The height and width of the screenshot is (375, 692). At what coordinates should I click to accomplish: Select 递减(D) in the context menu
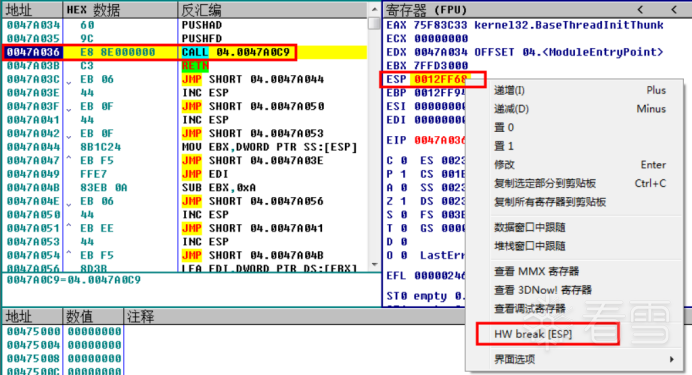pyautogui.click(x=511, y=109)
